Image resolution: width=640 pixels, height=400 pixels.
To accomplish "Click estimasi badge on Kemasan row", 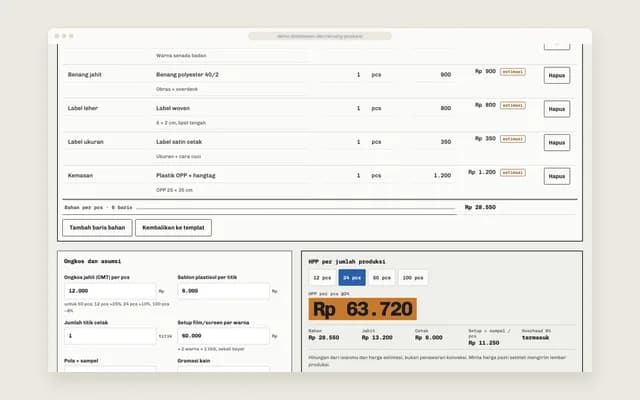I will pos(513,173).
